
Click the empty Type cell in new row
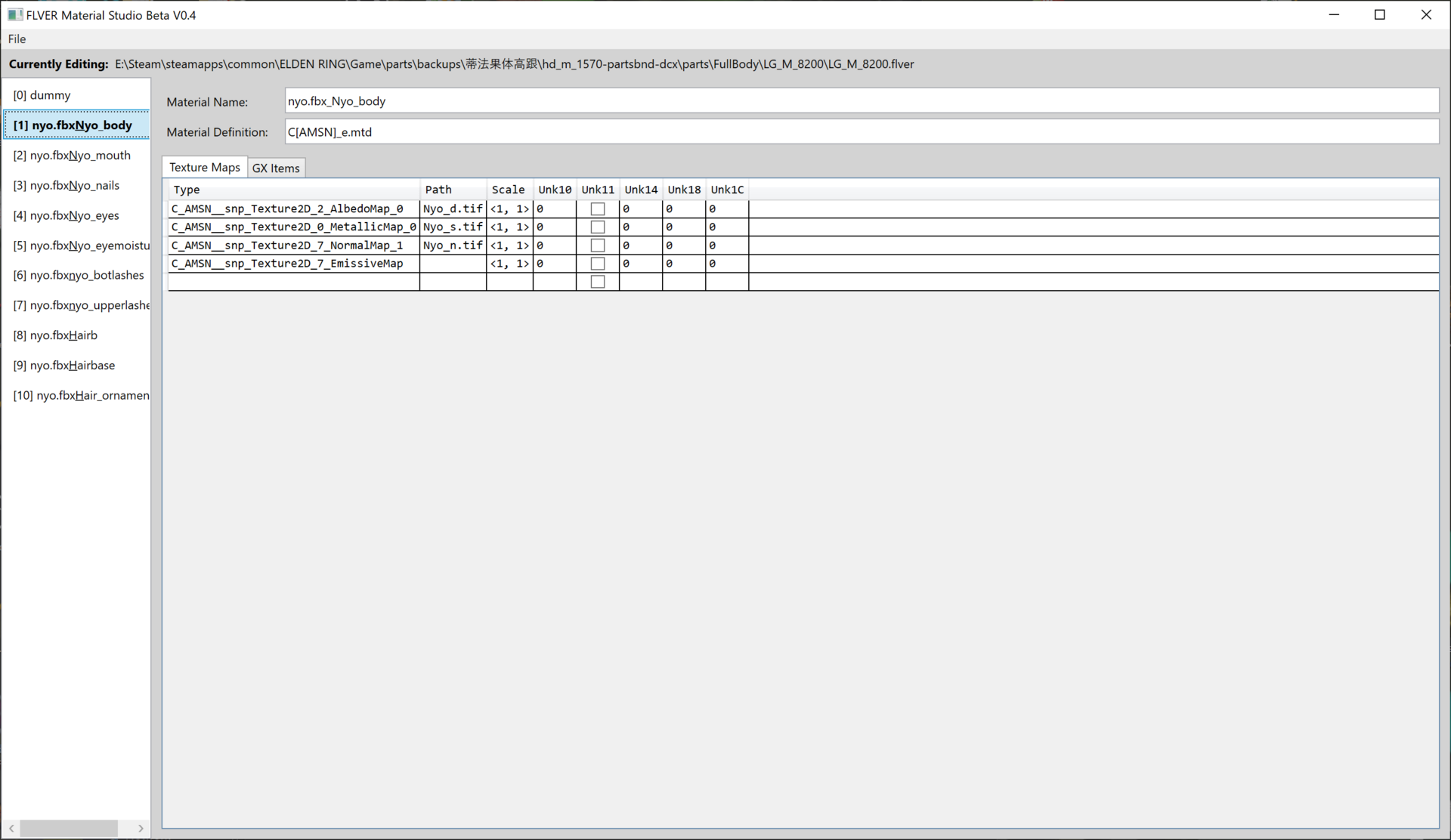coord(293,282)
